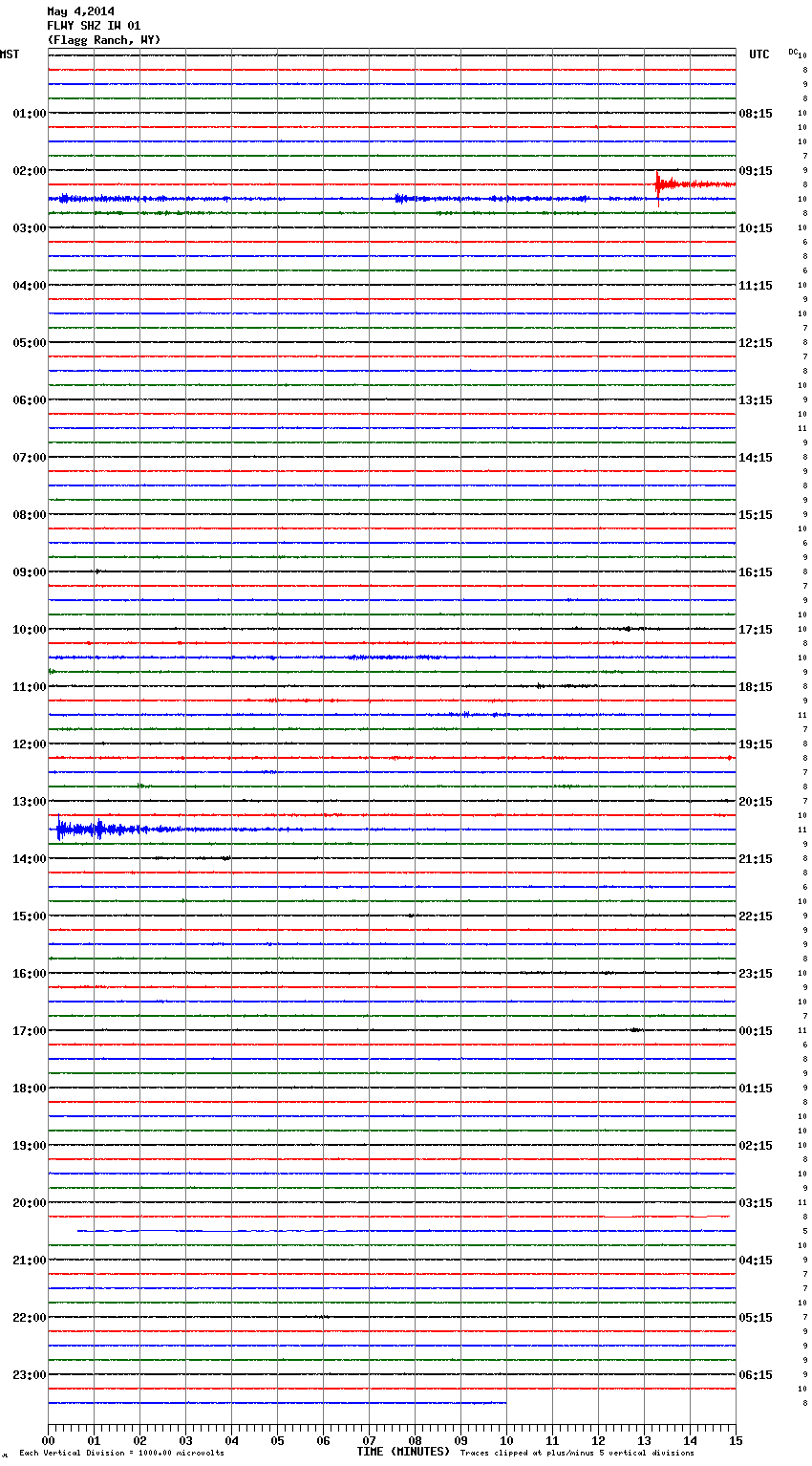
Task: Click the UTC time label '02:15'
Action: (x=756, y=1146)
